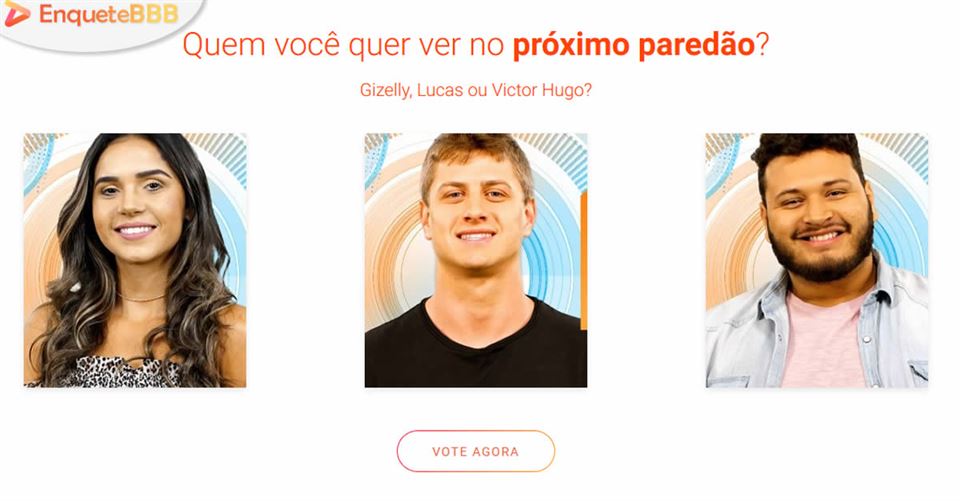Select the photo of man in denim jacket
Image resolution: width=960 pixels, height=501 pixels.
[817, 260]
